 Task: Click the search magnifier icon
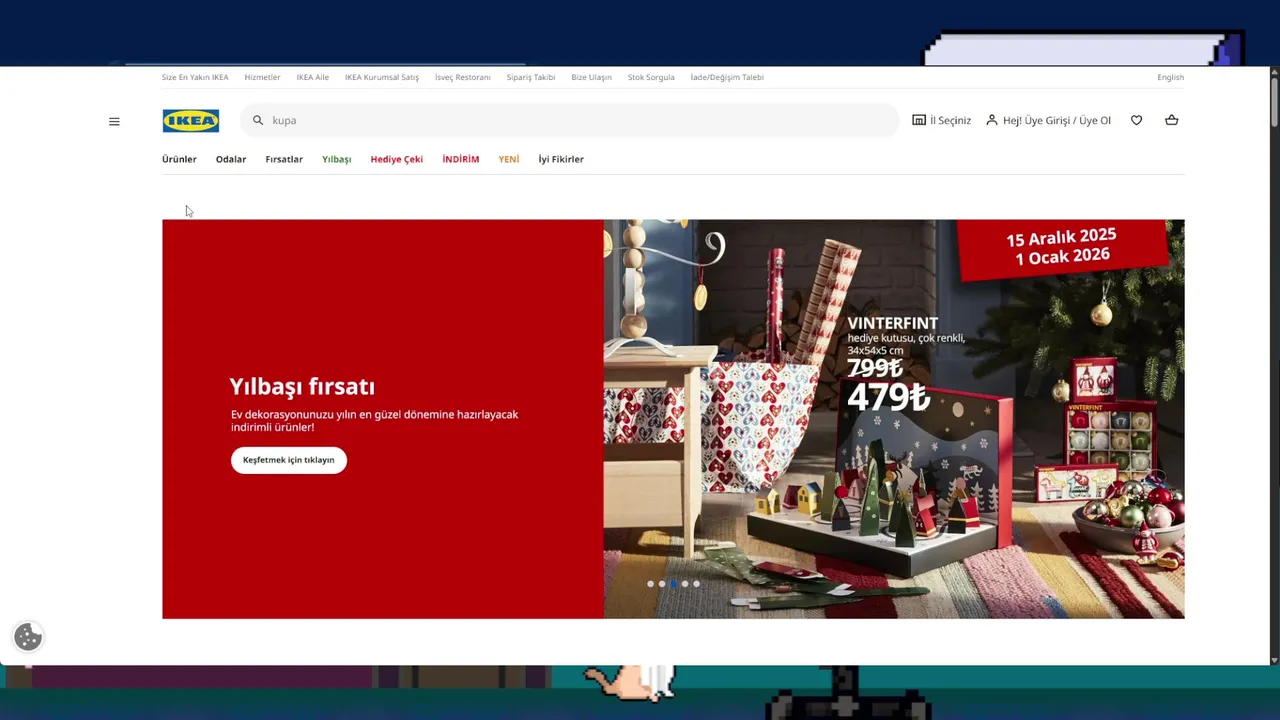click(258, 120)
